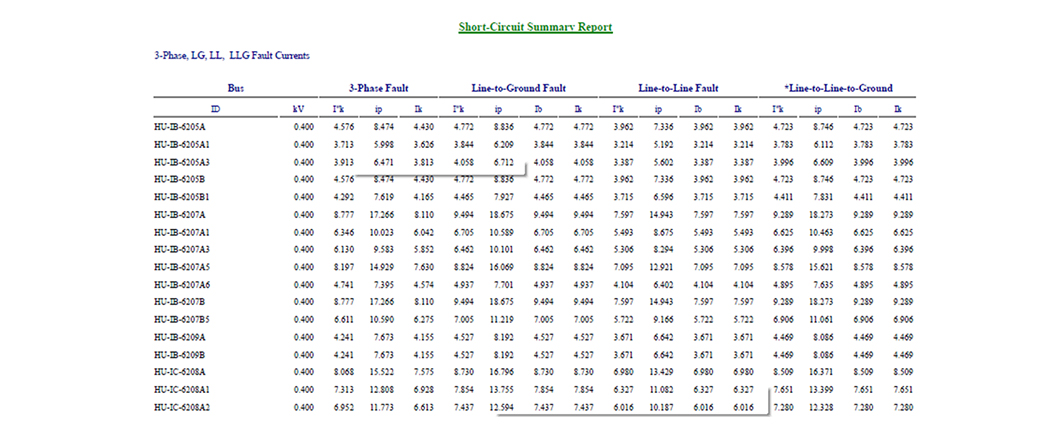Click the 6.596 value in HU-IB-6205B1 row
The height and width of the screenshot is (435, 1060).
[662, 197]
